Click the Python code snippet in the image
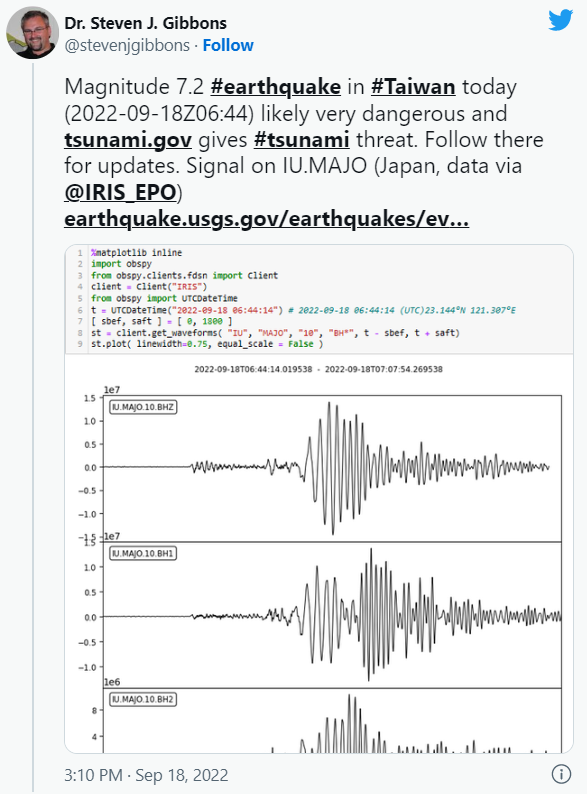The height and width of the screenshot is (794, 587). click(x=319, y=299)
